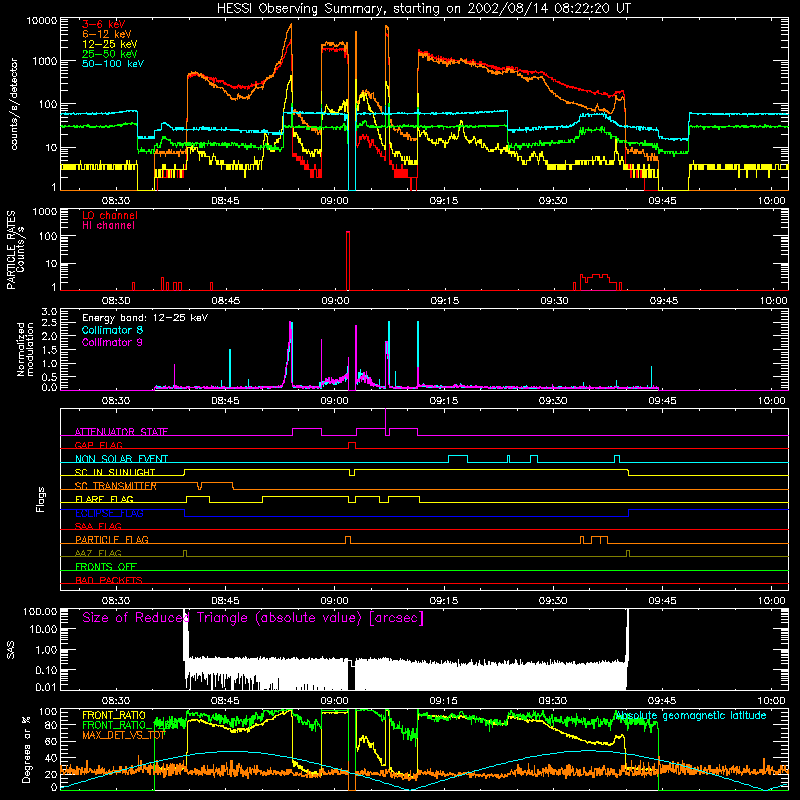Select the Collimator 9 legend label
Image resolution: width=800 pixels, height=800 pixels.
coord(112,342)
